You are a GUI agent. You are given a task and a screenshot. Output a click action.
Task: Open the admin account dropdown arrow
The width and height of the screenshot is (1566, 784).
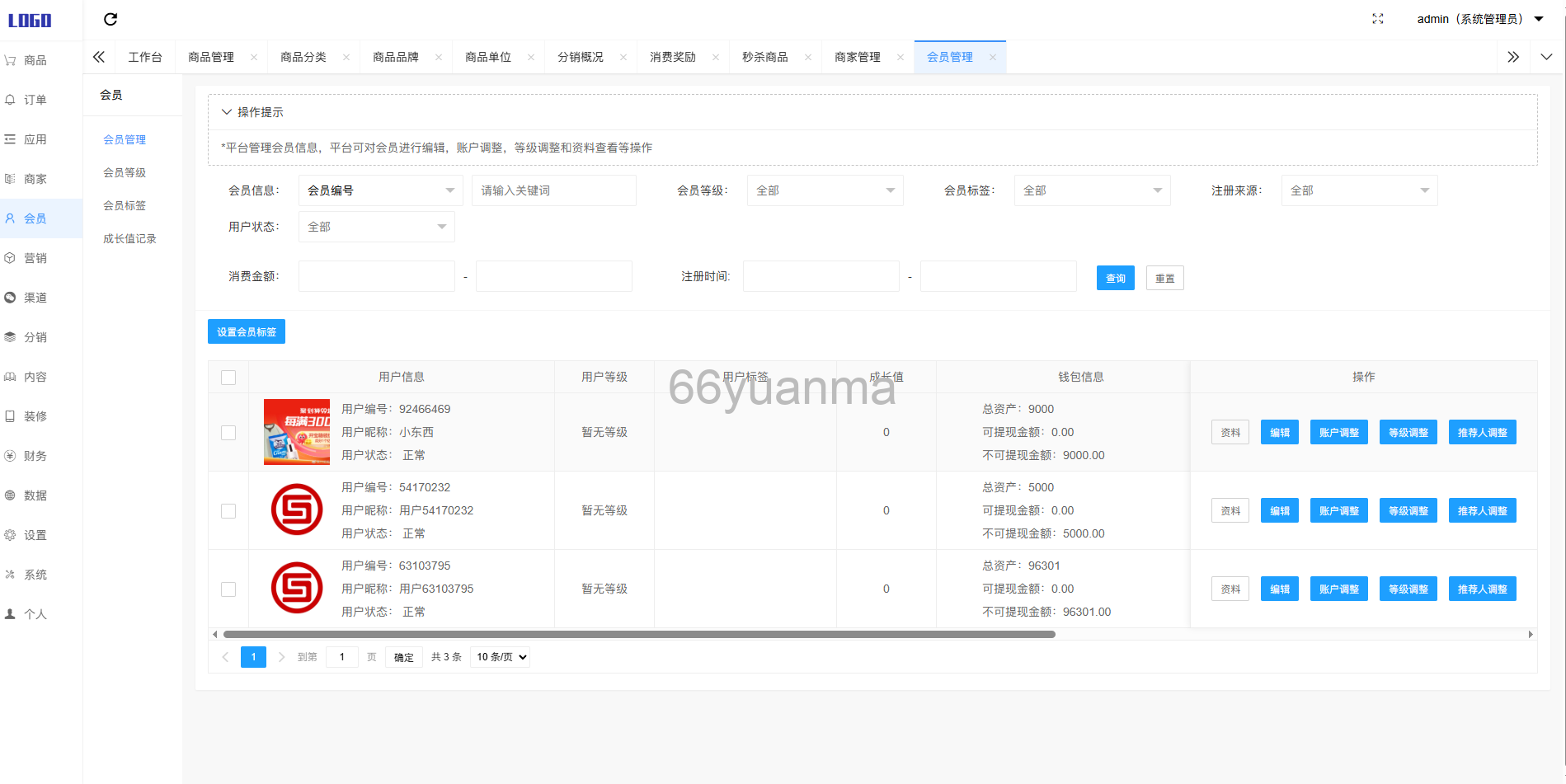click(x=1539, y=19)
